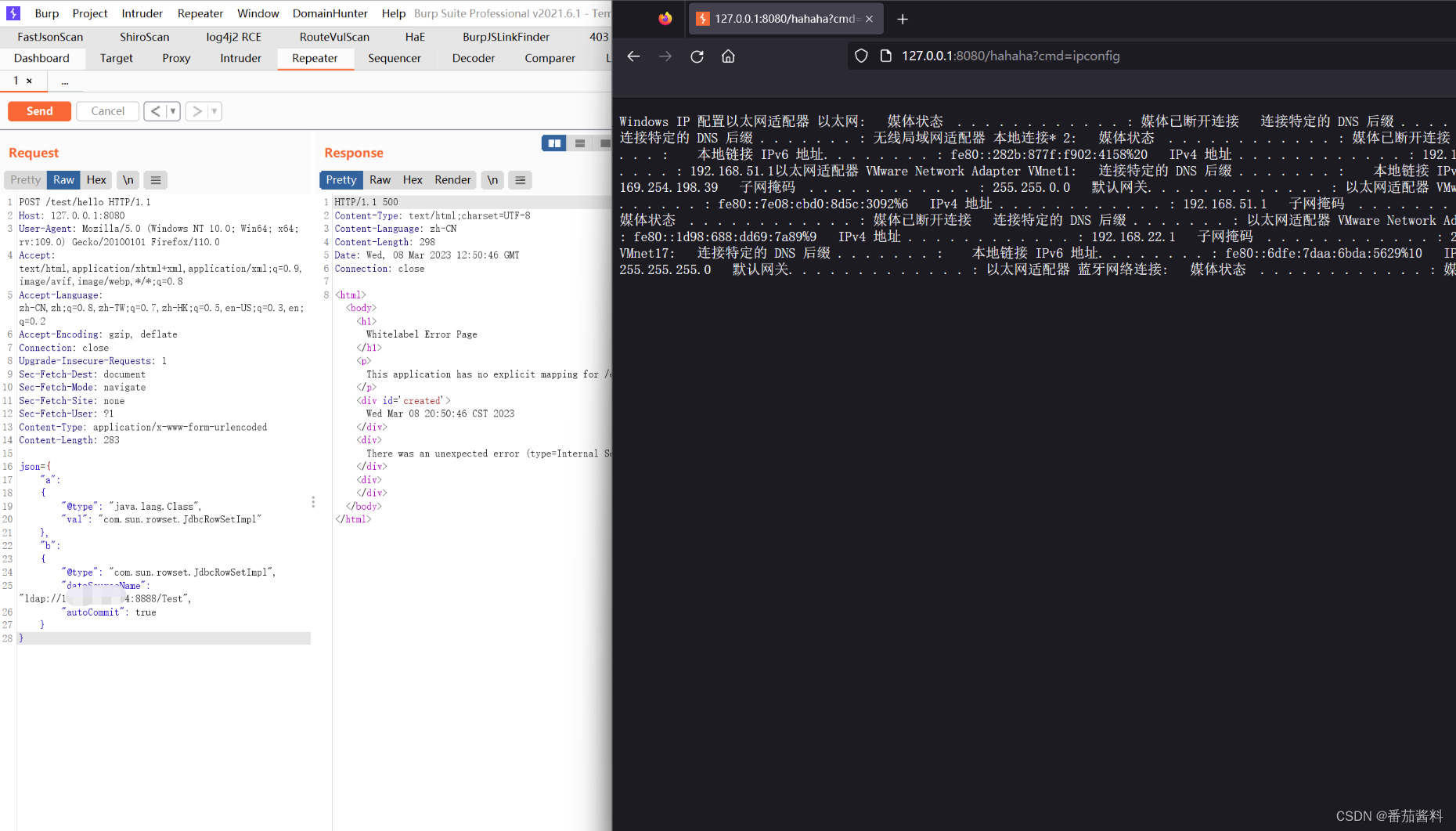Click the "autoCommit": true line
1456x831 pixels.
[109, 612]
